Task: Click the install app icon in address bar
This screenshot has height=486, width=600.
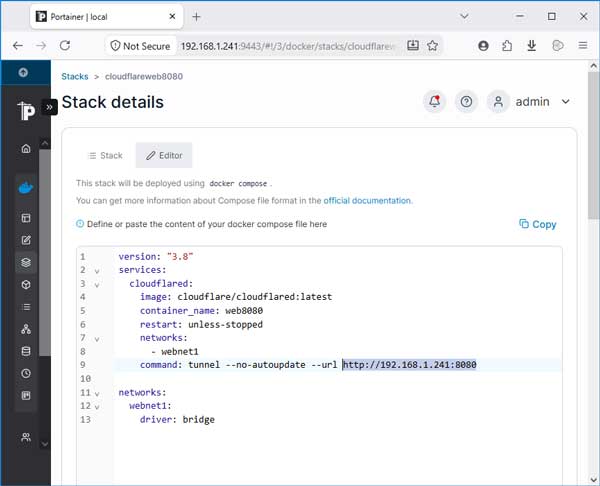Action: coord(413,46)
